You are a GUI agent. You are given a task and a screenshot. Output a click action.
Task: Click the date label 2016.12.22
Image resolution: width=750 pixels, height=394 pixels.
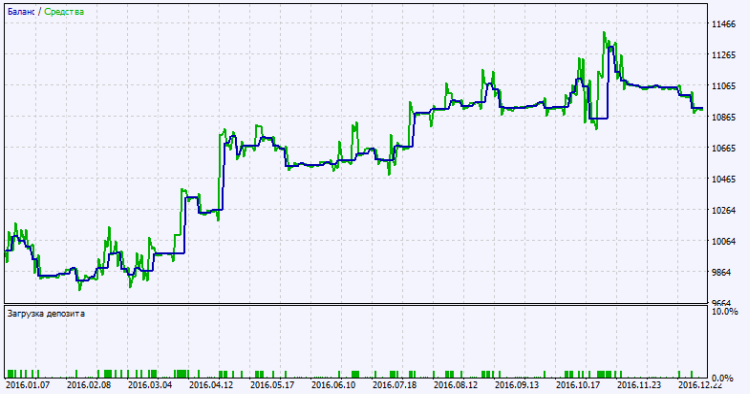701,385
